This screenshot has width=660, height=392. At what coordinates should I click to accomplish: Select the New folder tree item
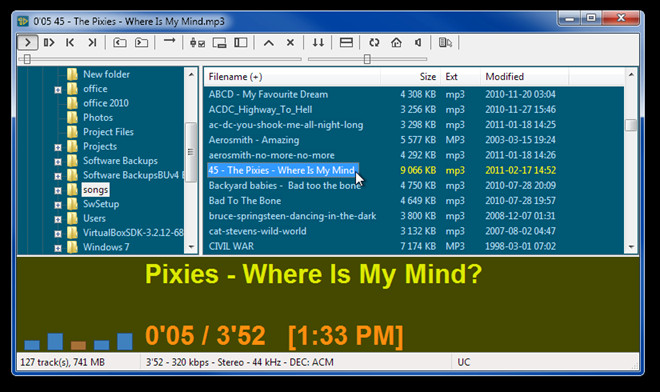106,74
